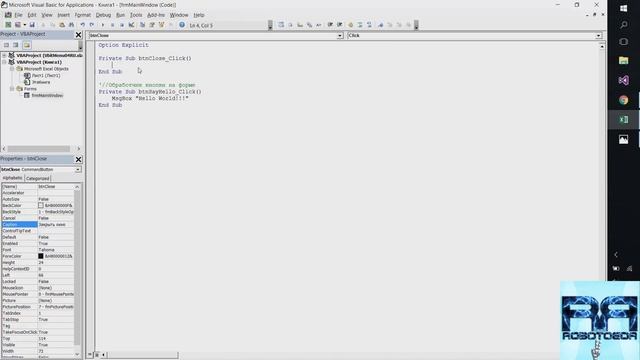Viewport: 640px width, 360px height.
Task: Click the Save toolbar icon
Action: 32,25
